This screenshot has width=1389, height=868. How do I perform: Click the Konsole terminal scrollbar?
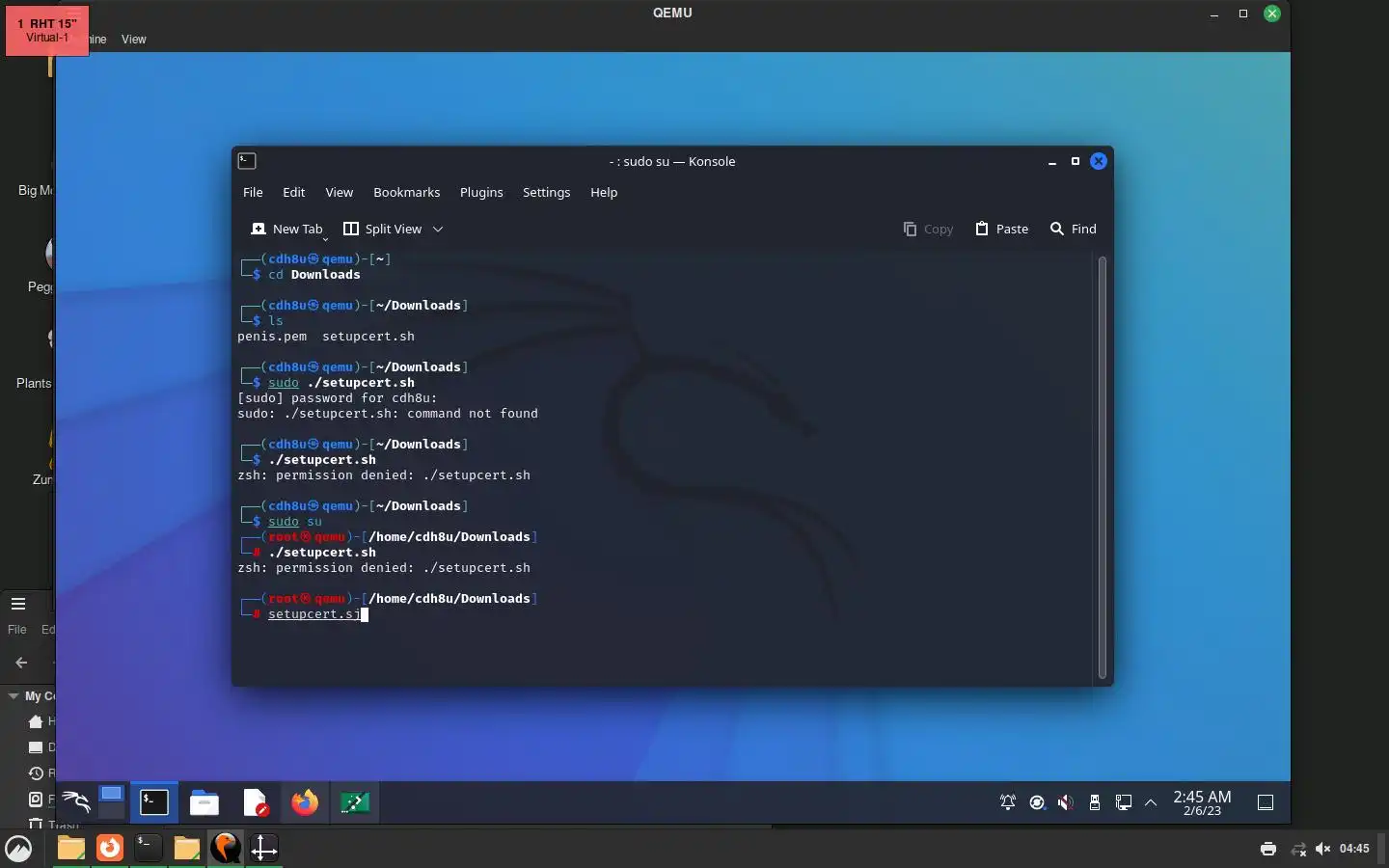point(1102,468)
